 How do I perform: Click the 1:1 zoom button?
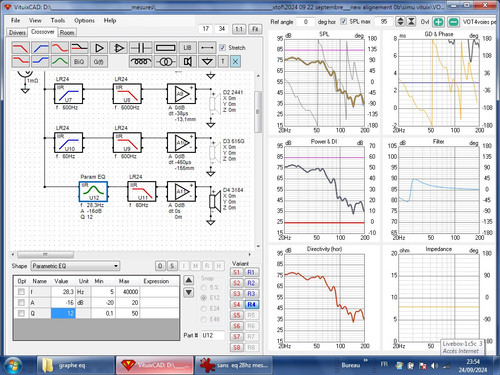(239, 29)
